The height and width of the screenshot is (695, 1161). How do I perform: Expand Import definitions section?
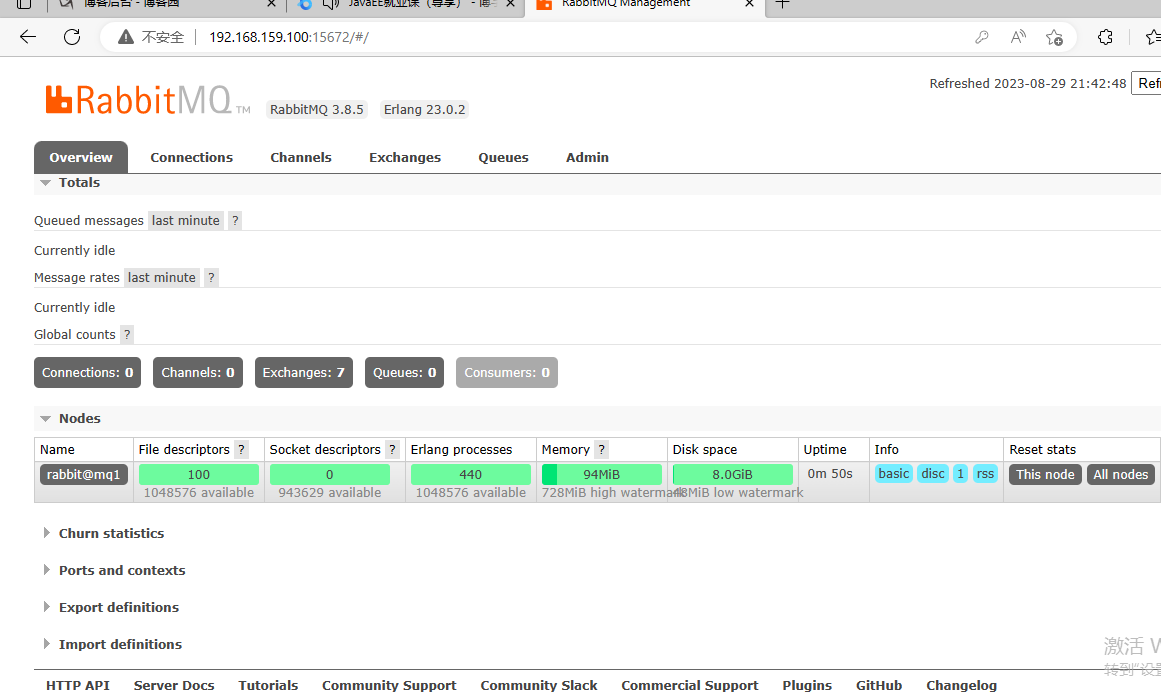coord(121,645)
